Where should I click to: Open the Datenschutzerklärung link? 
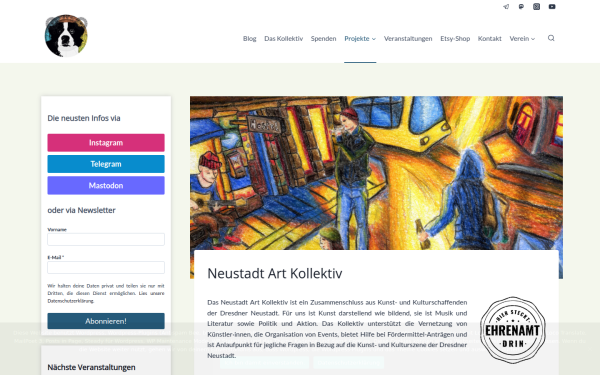click(x=71, y=301)
